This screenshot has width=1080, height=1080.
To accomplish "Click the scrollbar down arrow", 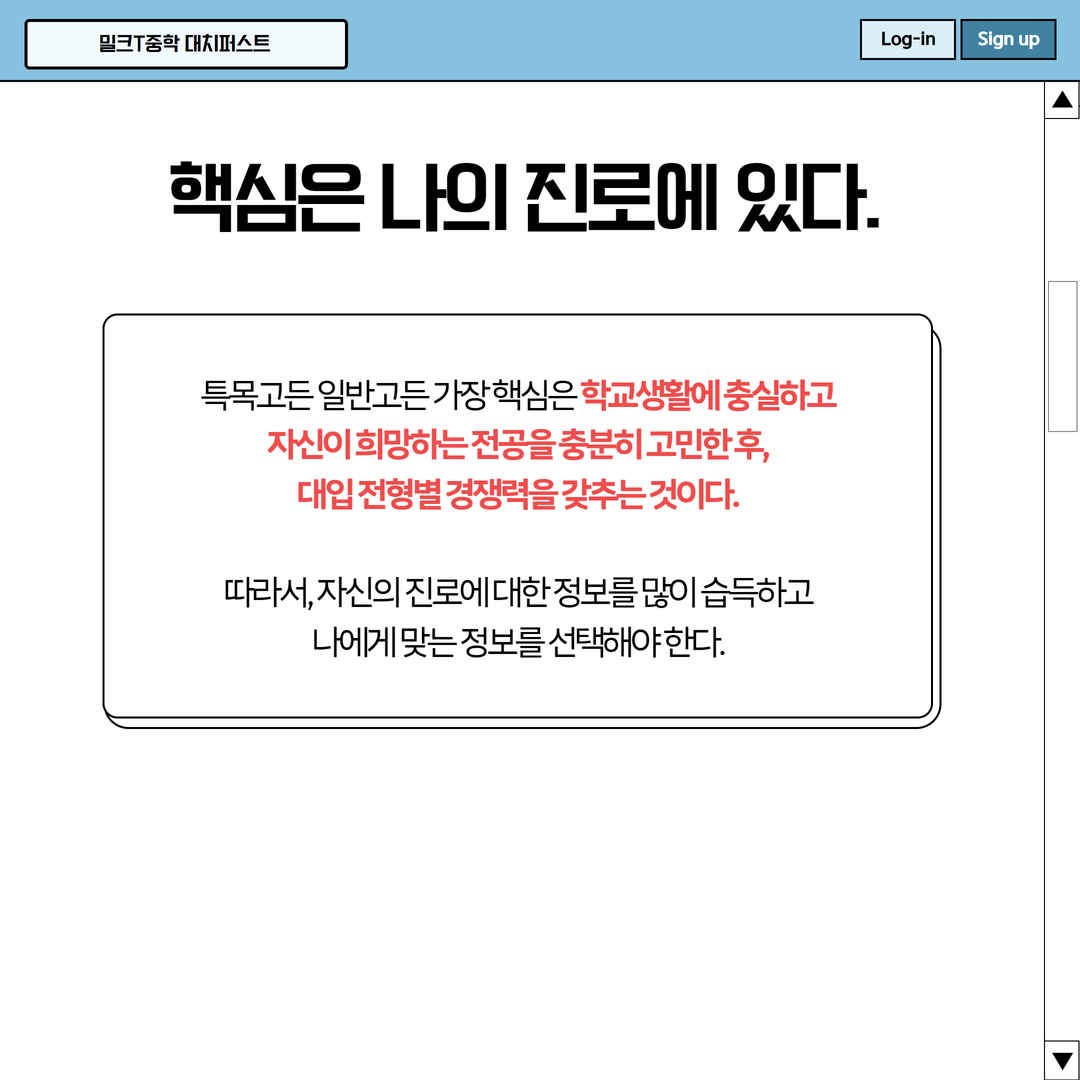I will tap(1062, 1060).
